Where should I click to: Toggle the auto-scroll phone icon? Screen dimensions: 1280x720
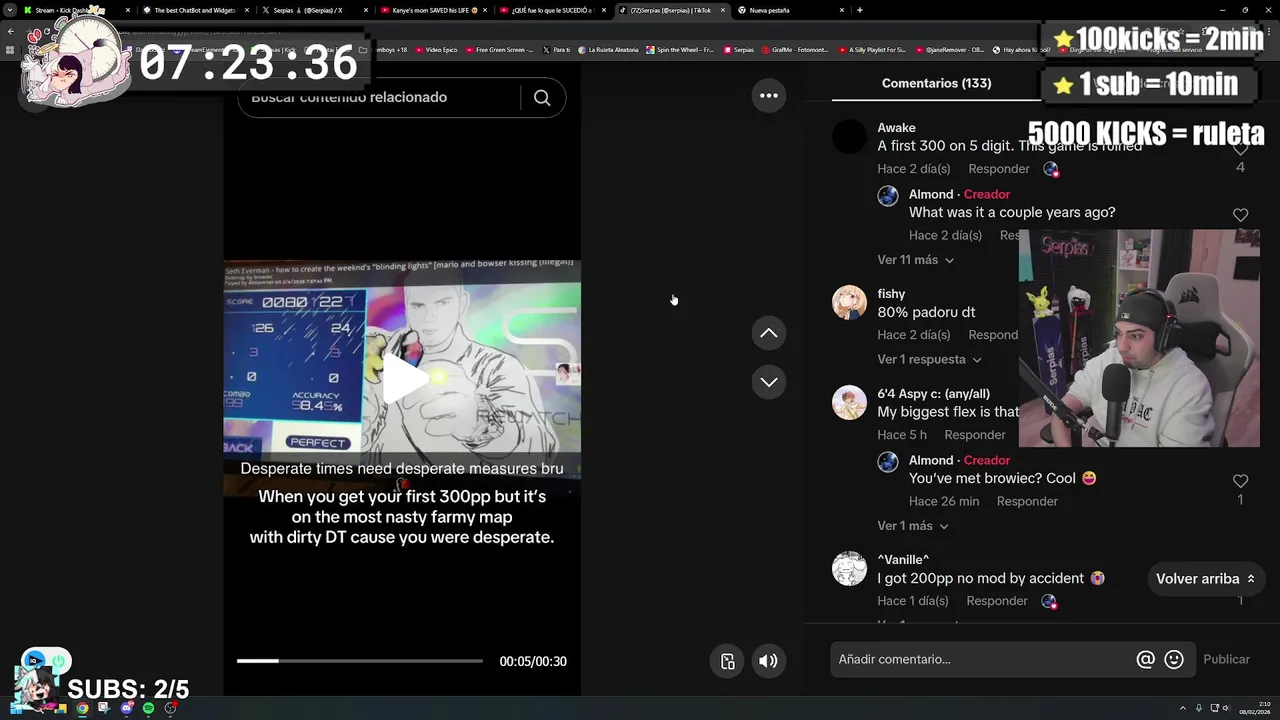pos(728,661)
